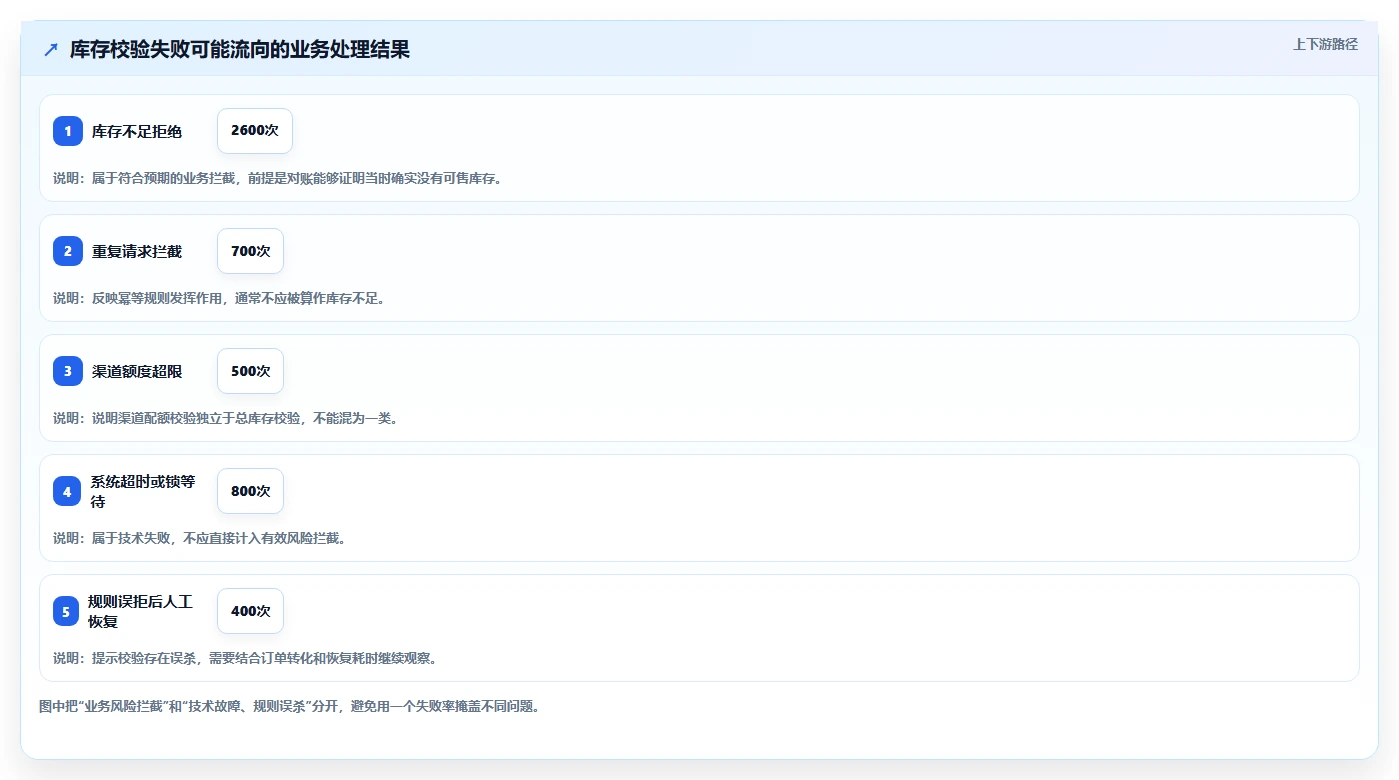Click the 上下游路径 label
The image size is (1399, 780).
pos(1325,44)
